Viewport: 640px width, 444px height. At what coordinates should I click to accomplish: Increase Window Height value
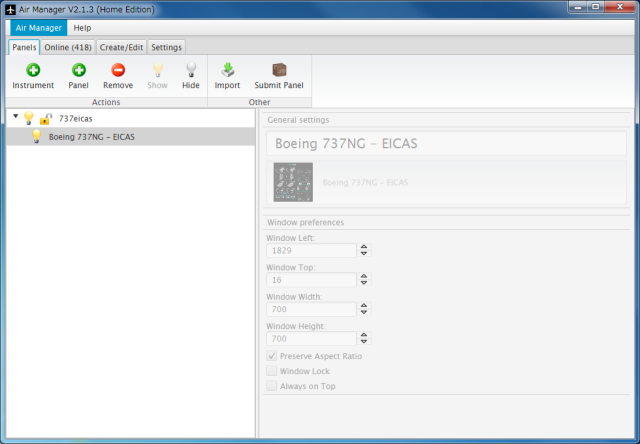[364, 335]
